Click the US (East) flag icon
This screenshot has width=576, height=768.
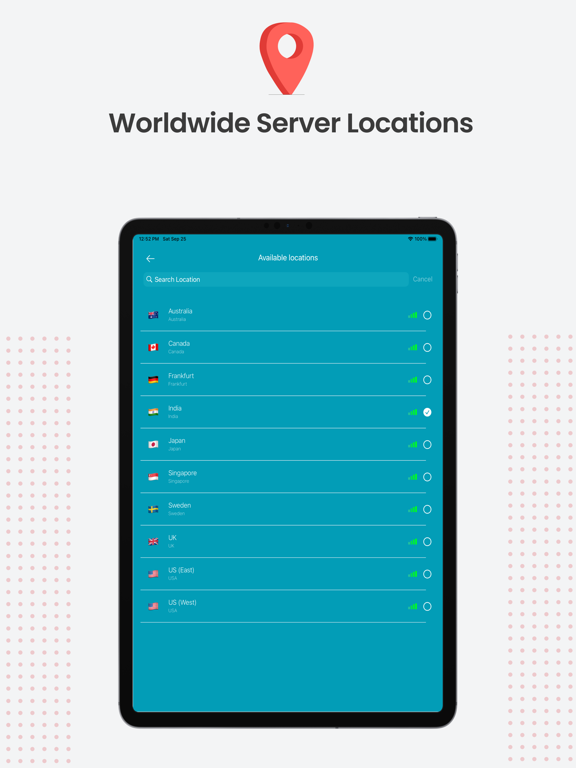pos(153,574)
